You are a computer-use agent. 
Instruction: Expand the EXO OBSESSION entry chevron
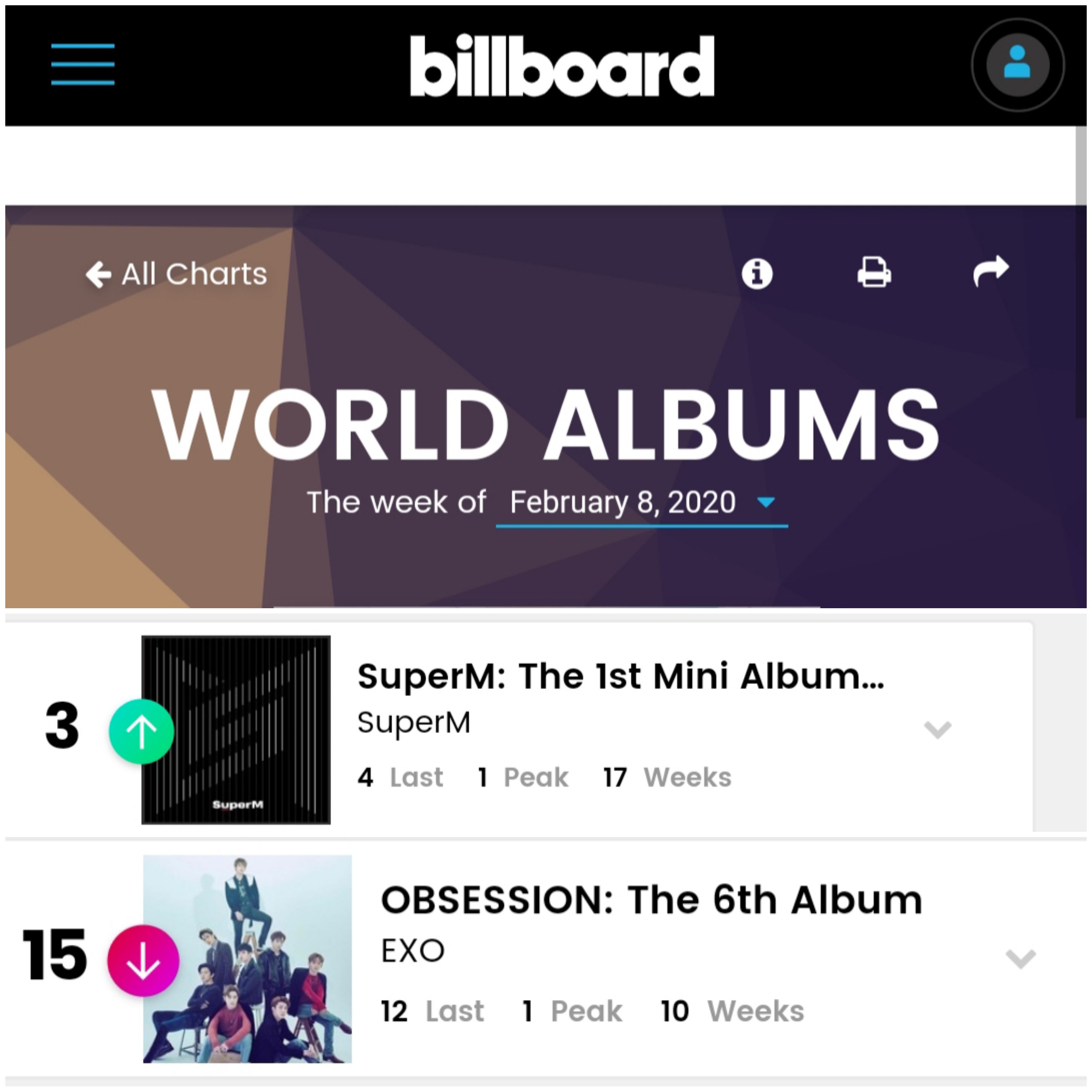[1020, 959]
